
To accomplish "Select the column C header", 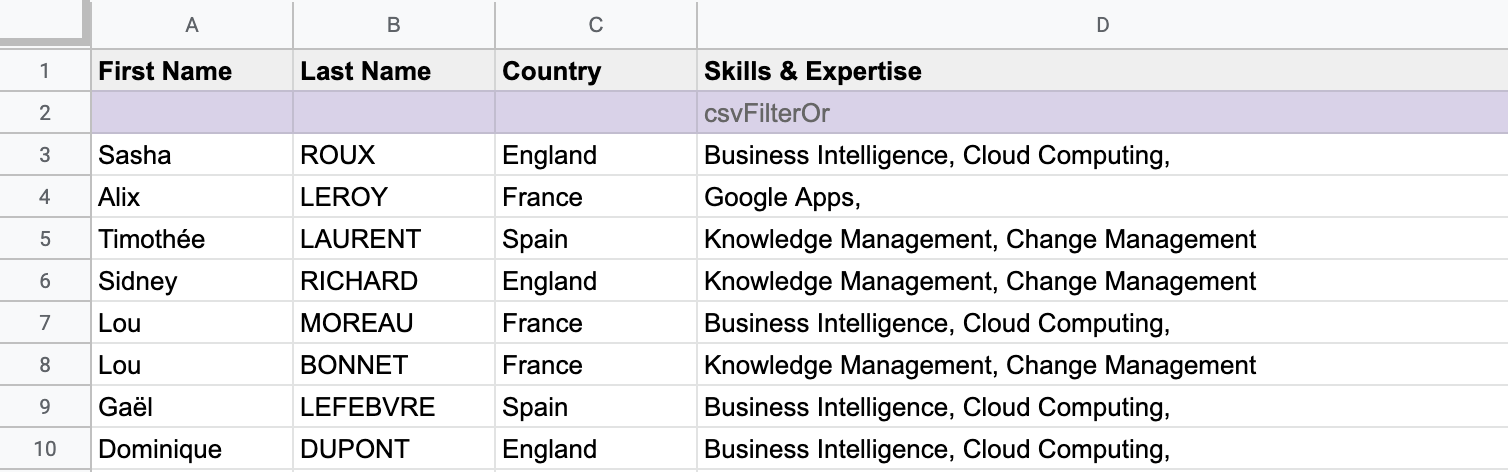I will click(596, 25).
